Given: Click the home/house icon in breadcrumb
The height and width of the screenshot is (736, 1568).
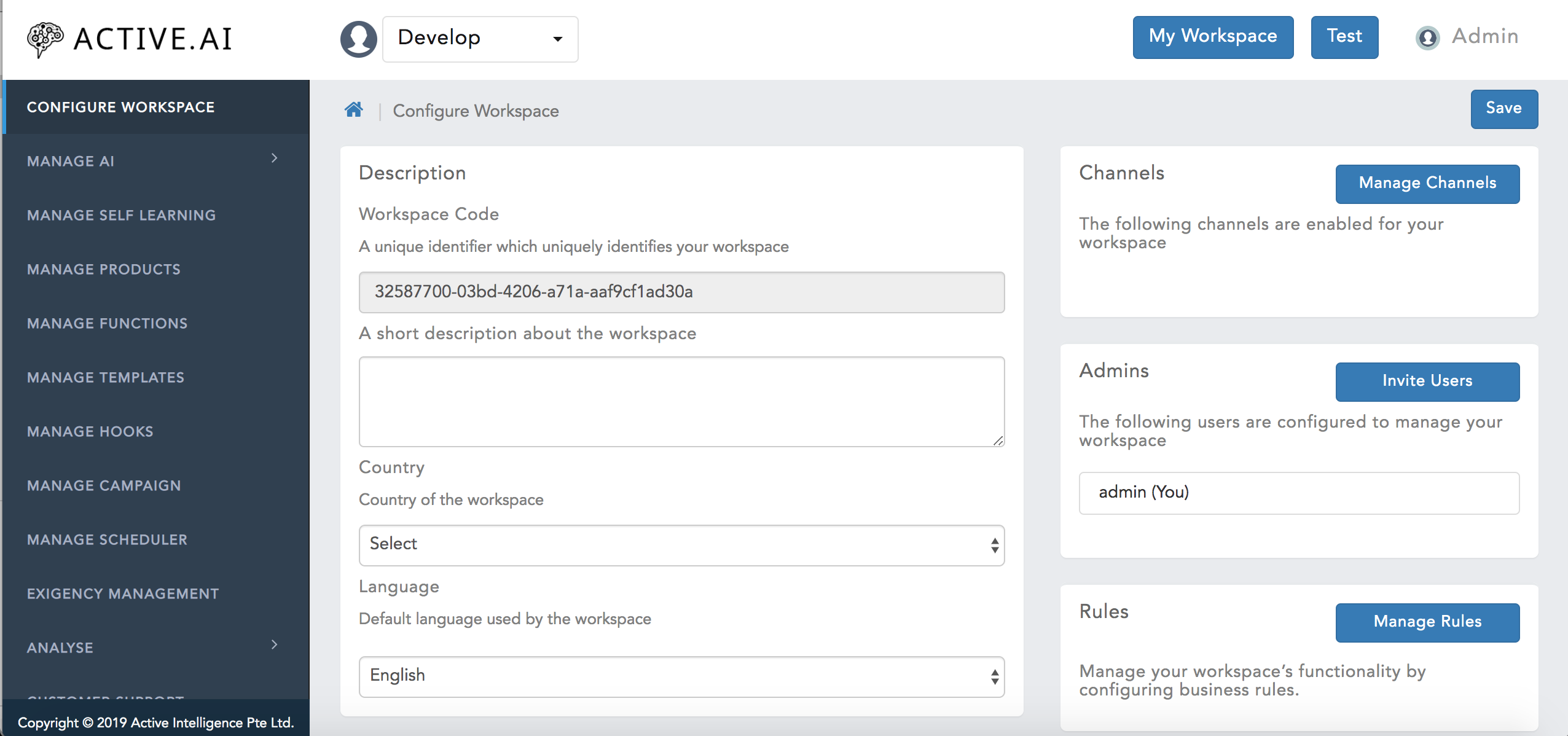Looking at the screenshot, I should [355, 110].
